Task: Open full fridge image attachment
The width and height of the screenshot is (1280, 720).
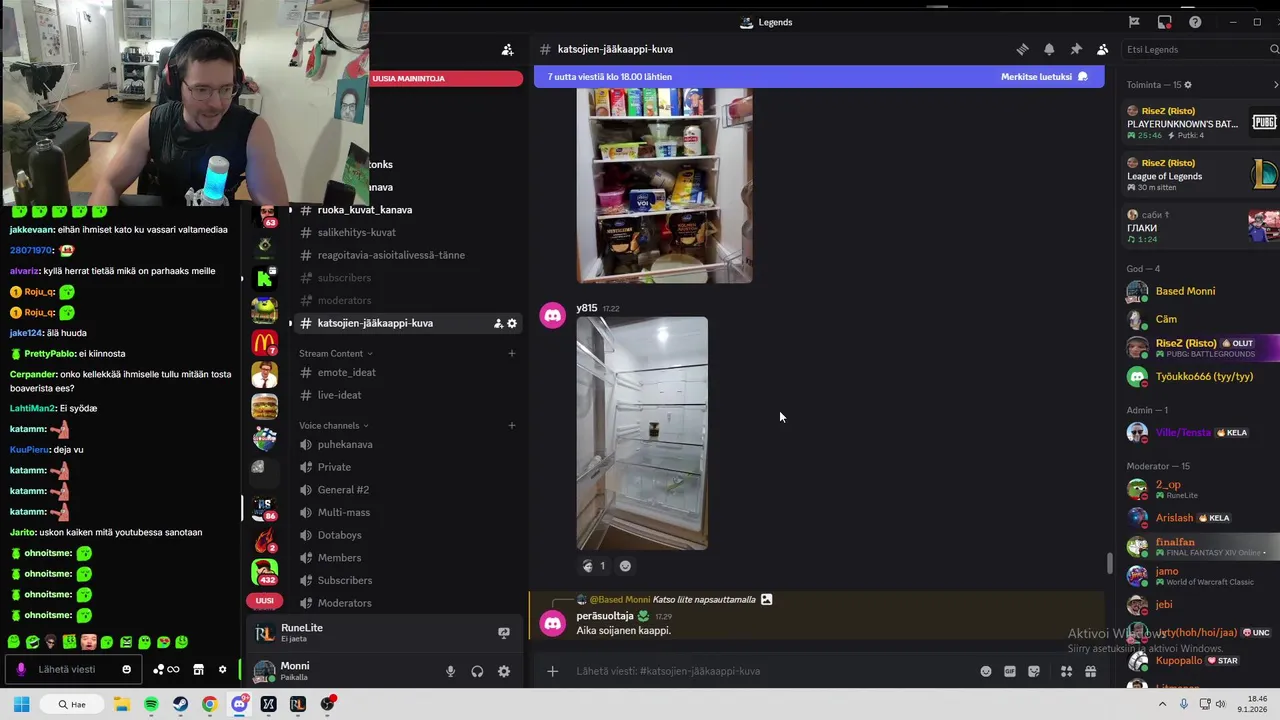Action: point(664,185)
